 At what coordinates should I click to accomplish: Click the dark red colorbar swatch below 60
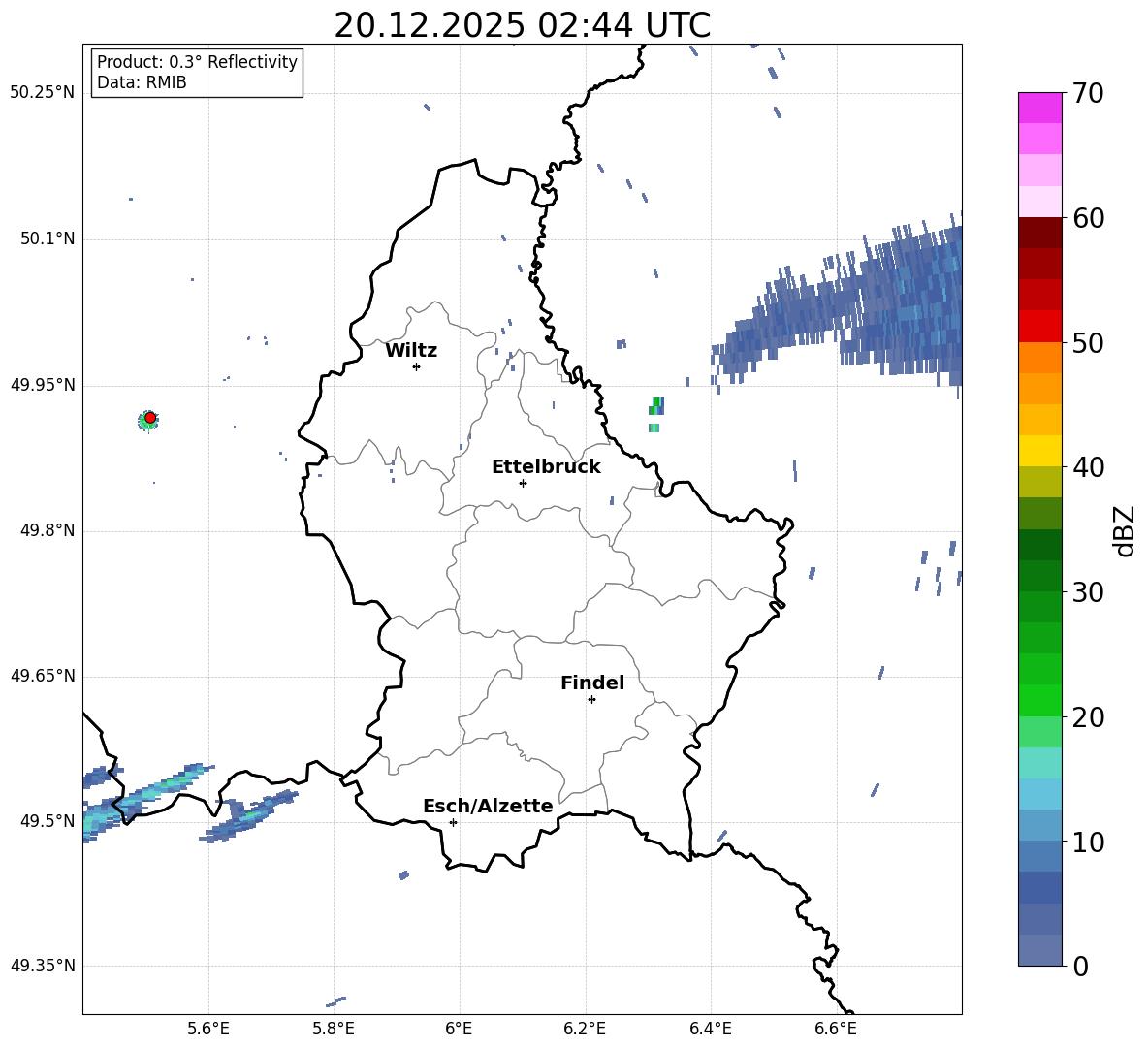[x=1040, y=233]
